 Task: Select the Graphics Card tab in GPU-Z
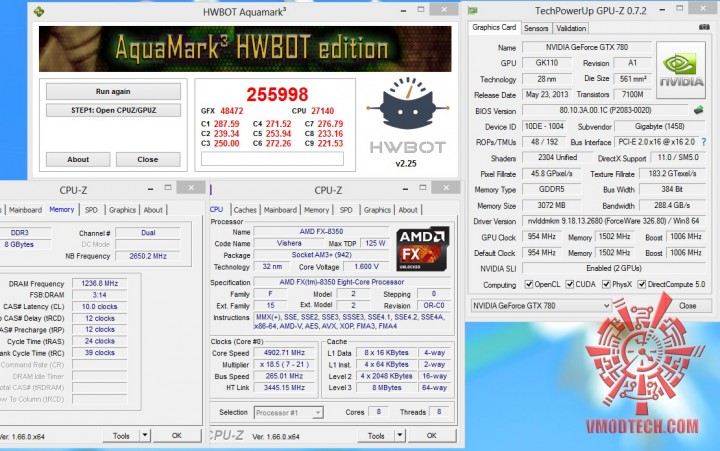coord(494,28)
